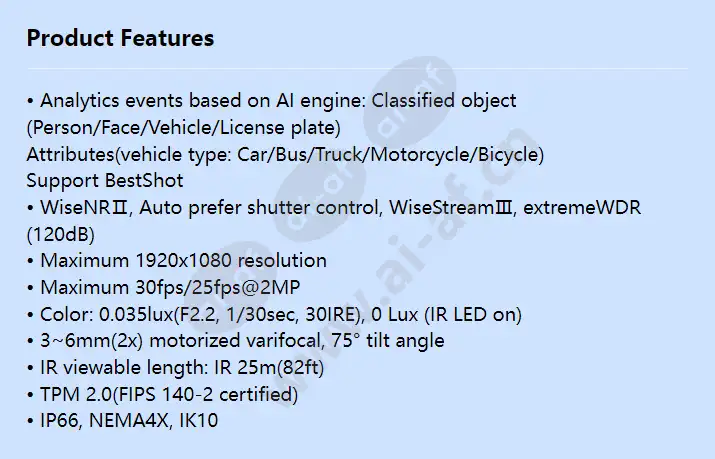This screenshot has width=715, height=459.
Task: Click the WiseNRII shutter control line
Action: (x=334, y=207)
